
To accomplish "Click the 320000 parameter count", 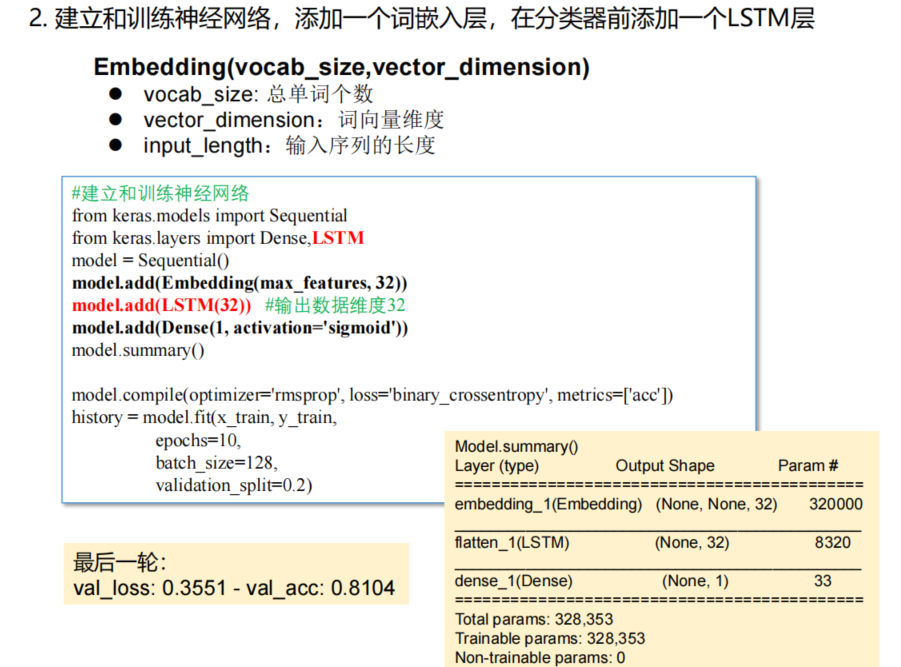I will coord(836,504).
